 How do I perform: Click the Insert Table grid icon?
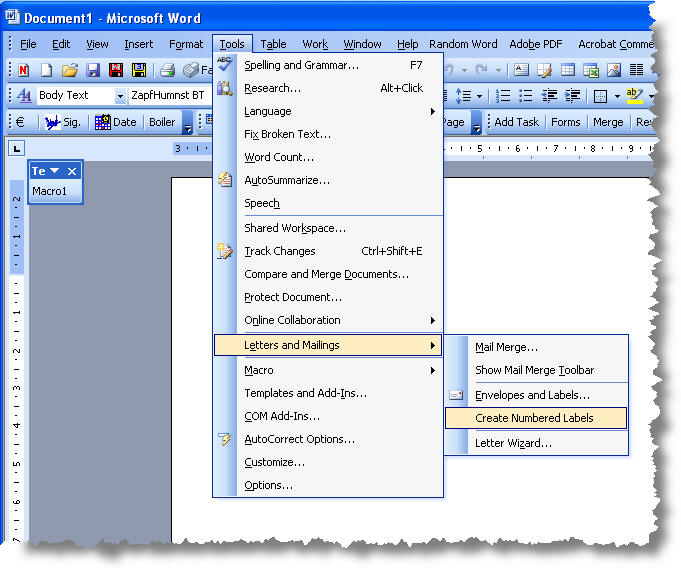[568, 70]
